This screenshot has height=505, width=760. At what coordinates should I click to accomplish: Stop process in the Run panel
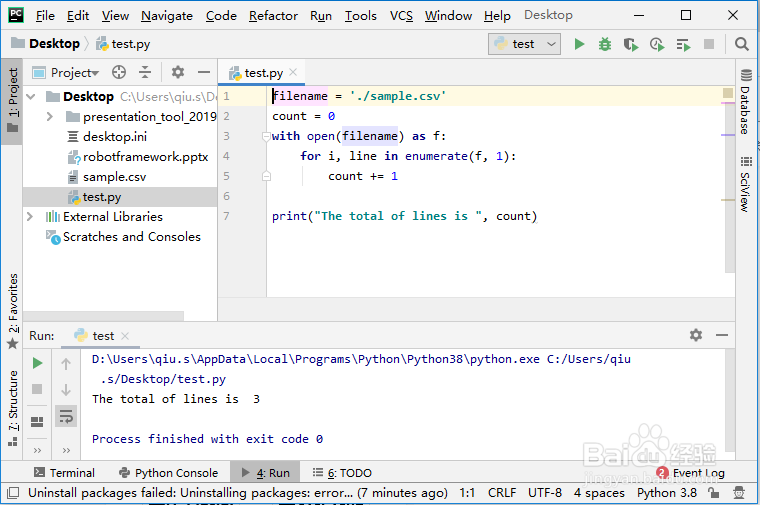37,389
